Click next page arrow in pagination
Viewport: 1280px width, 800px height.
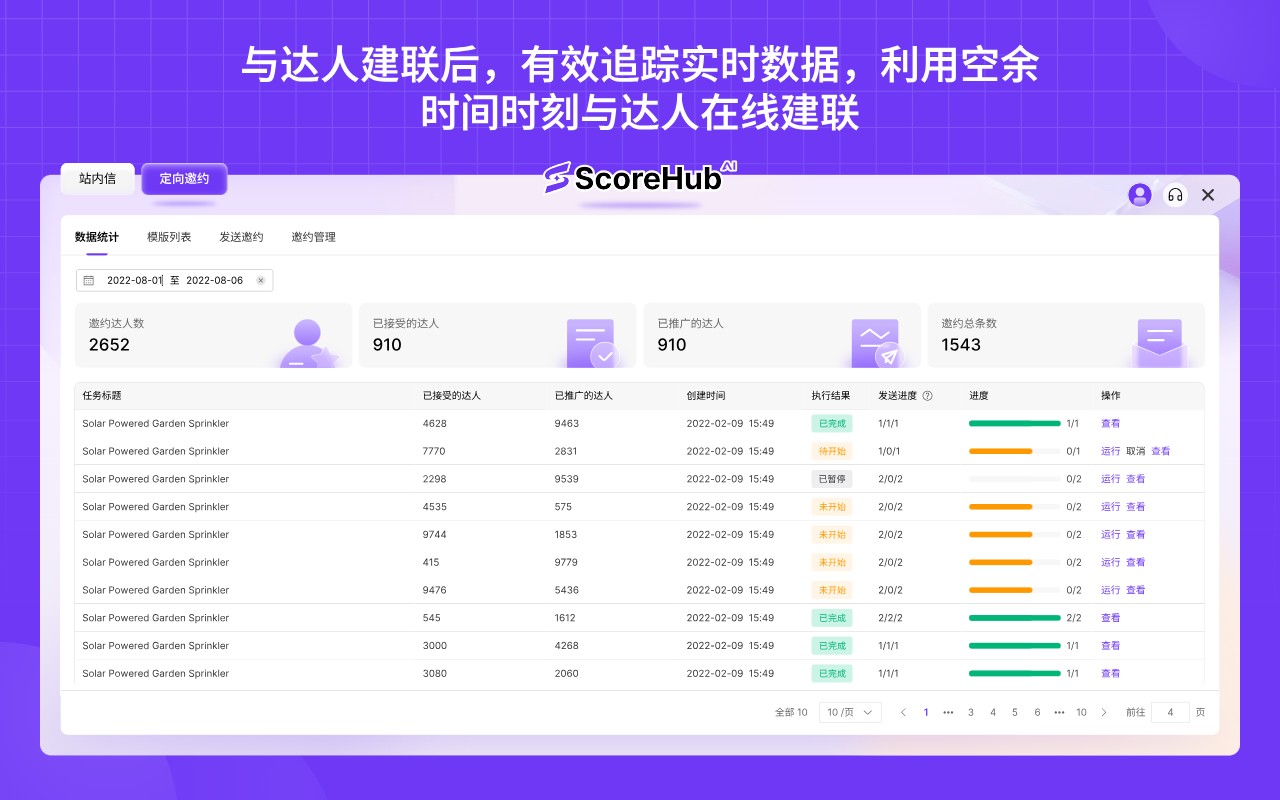pyautogui.click(x=1103, y=712)
